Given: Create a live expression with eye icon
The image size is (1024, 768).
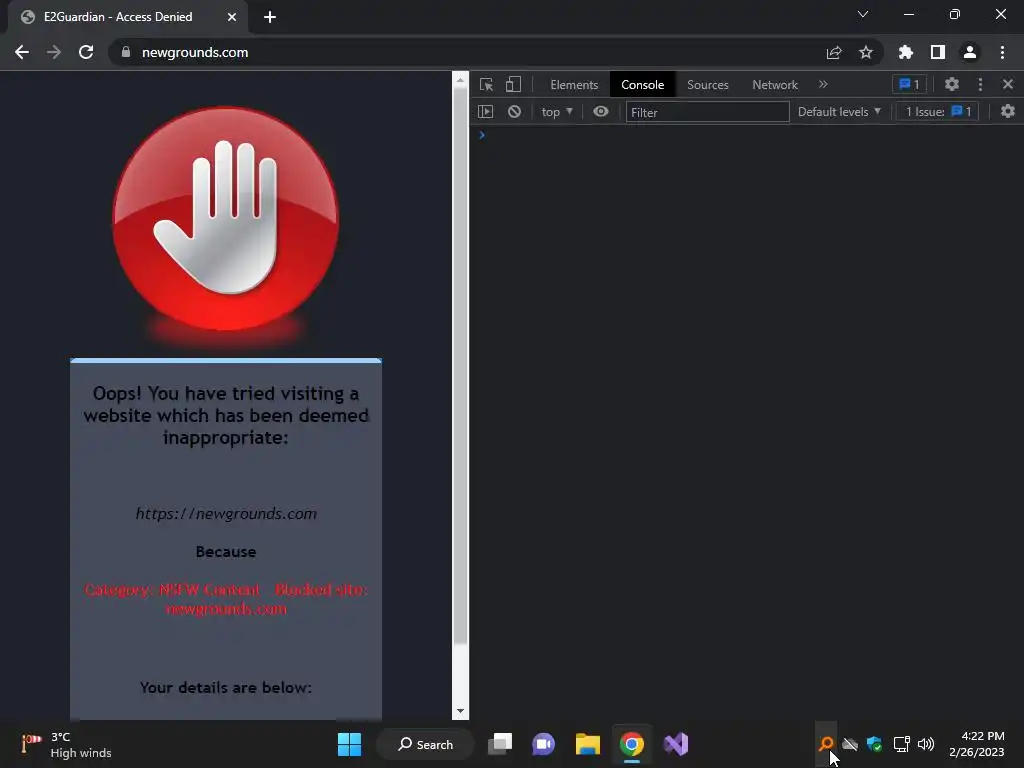Looking at the screenshot, I should [601, 112].
